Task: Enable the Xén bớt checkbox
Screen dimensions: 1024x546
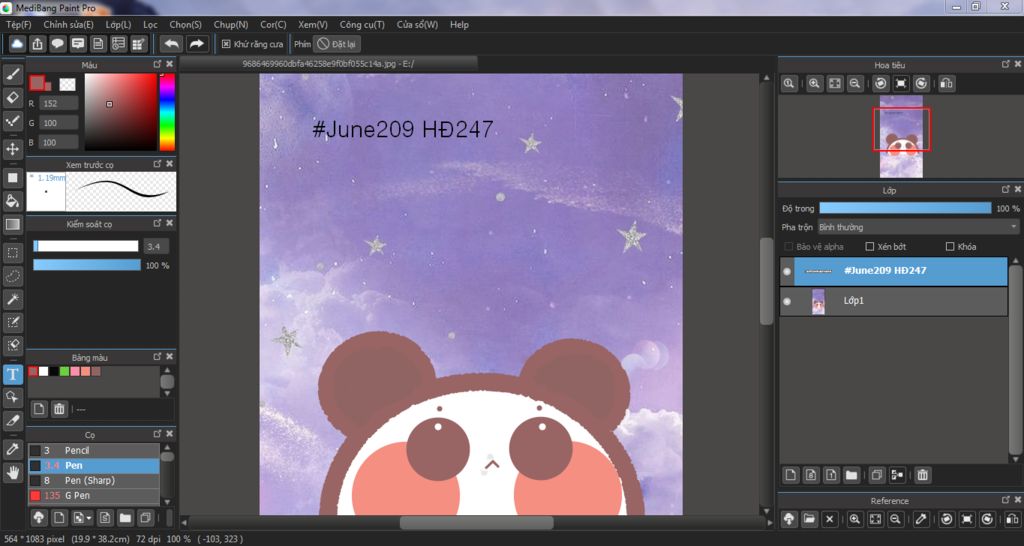Action: pyautogui.click(x=869, y=247)
